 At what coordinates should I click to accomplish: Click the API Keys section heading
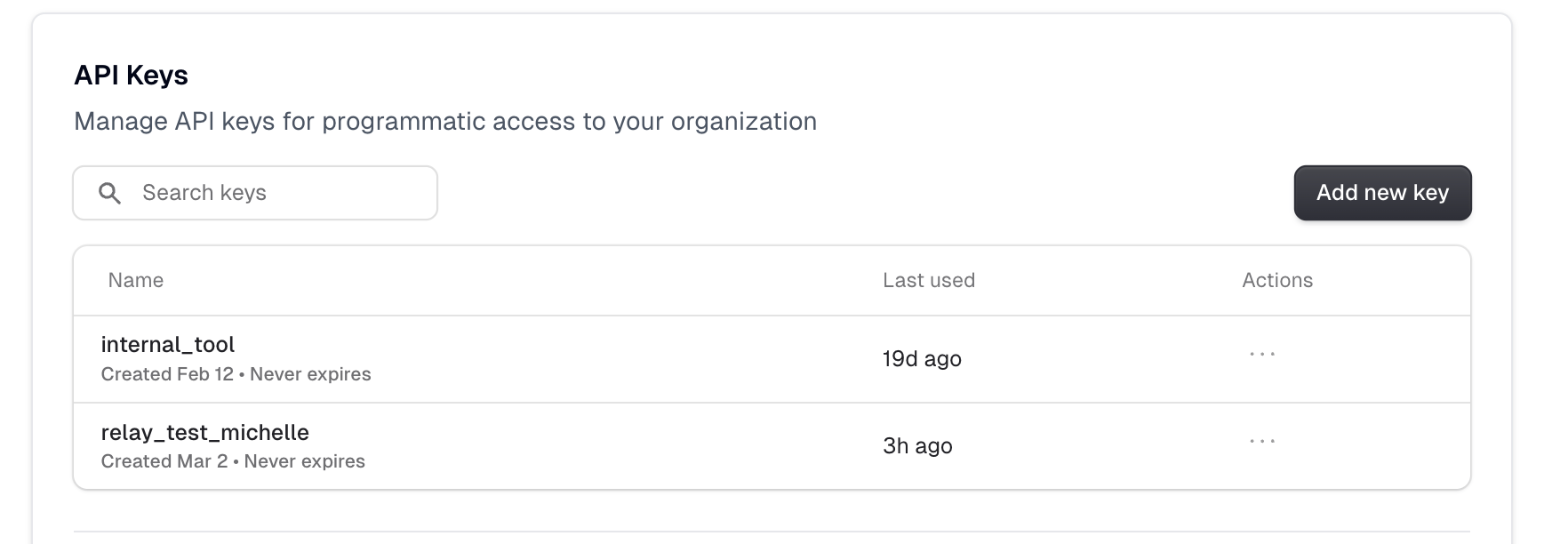coord(131,76)
